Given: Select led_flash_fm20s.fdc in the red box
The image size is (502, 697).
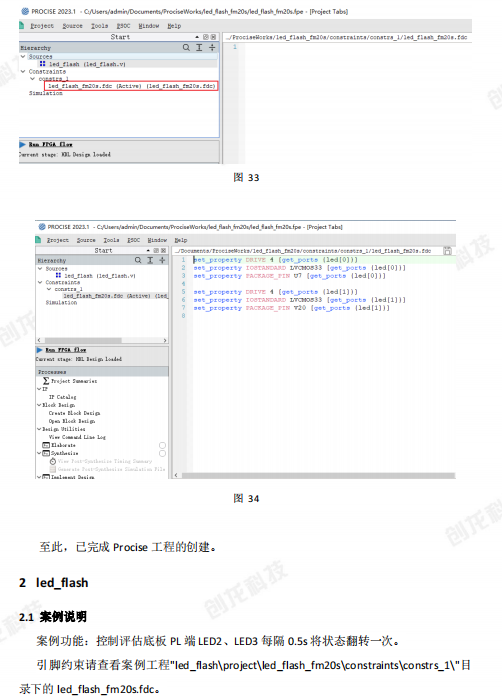Looking at the screenshot, I should 131,86.
